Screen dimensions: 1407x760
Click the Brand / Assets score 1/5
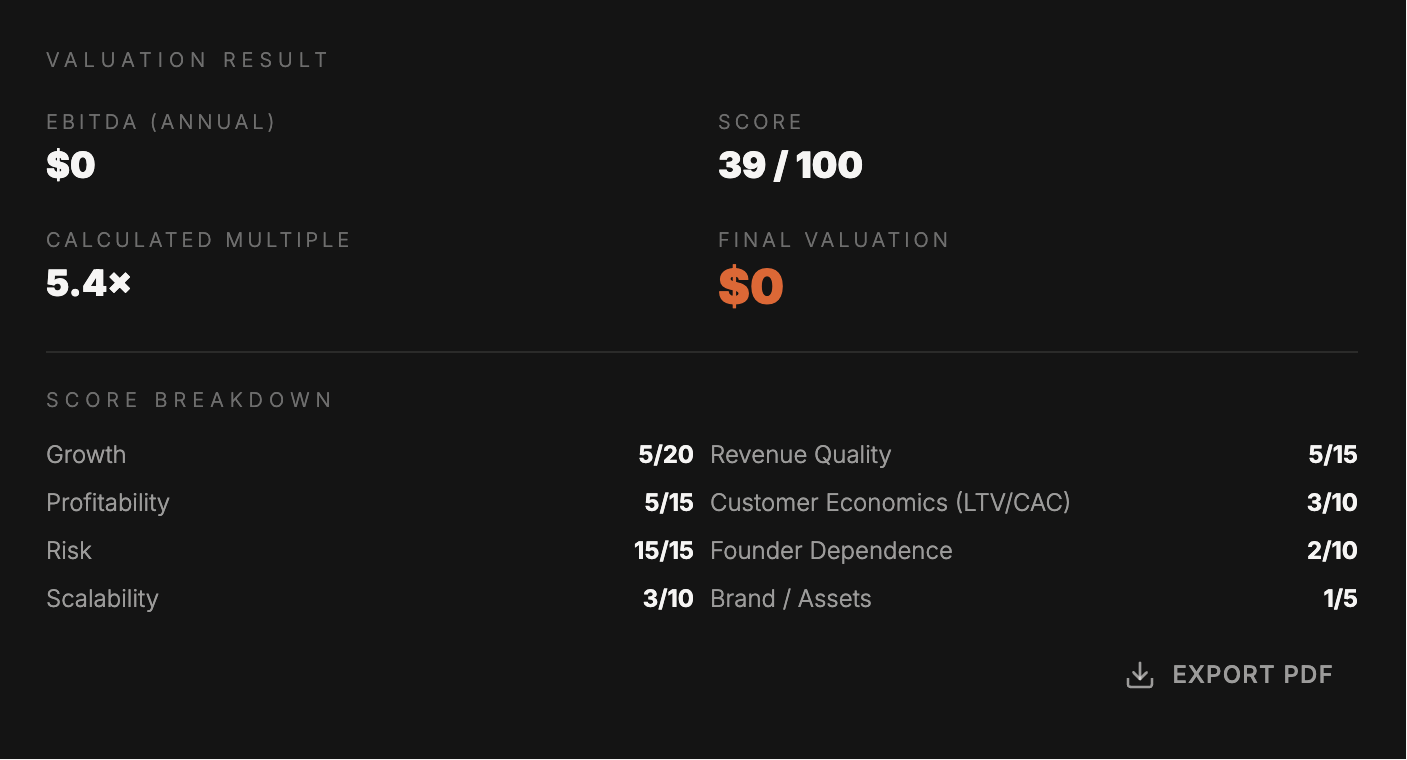pos(1340,599)
